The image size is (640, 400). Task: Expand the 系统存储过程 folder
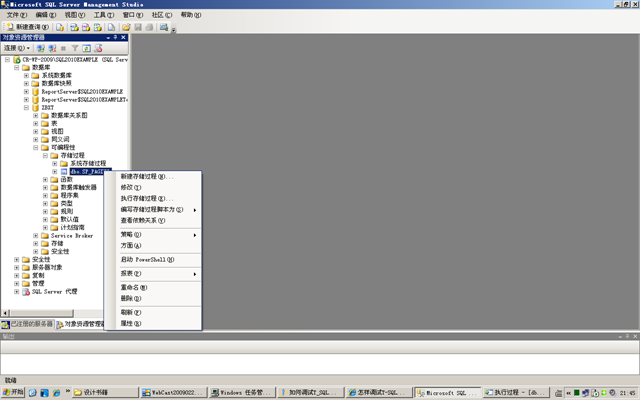55,164
